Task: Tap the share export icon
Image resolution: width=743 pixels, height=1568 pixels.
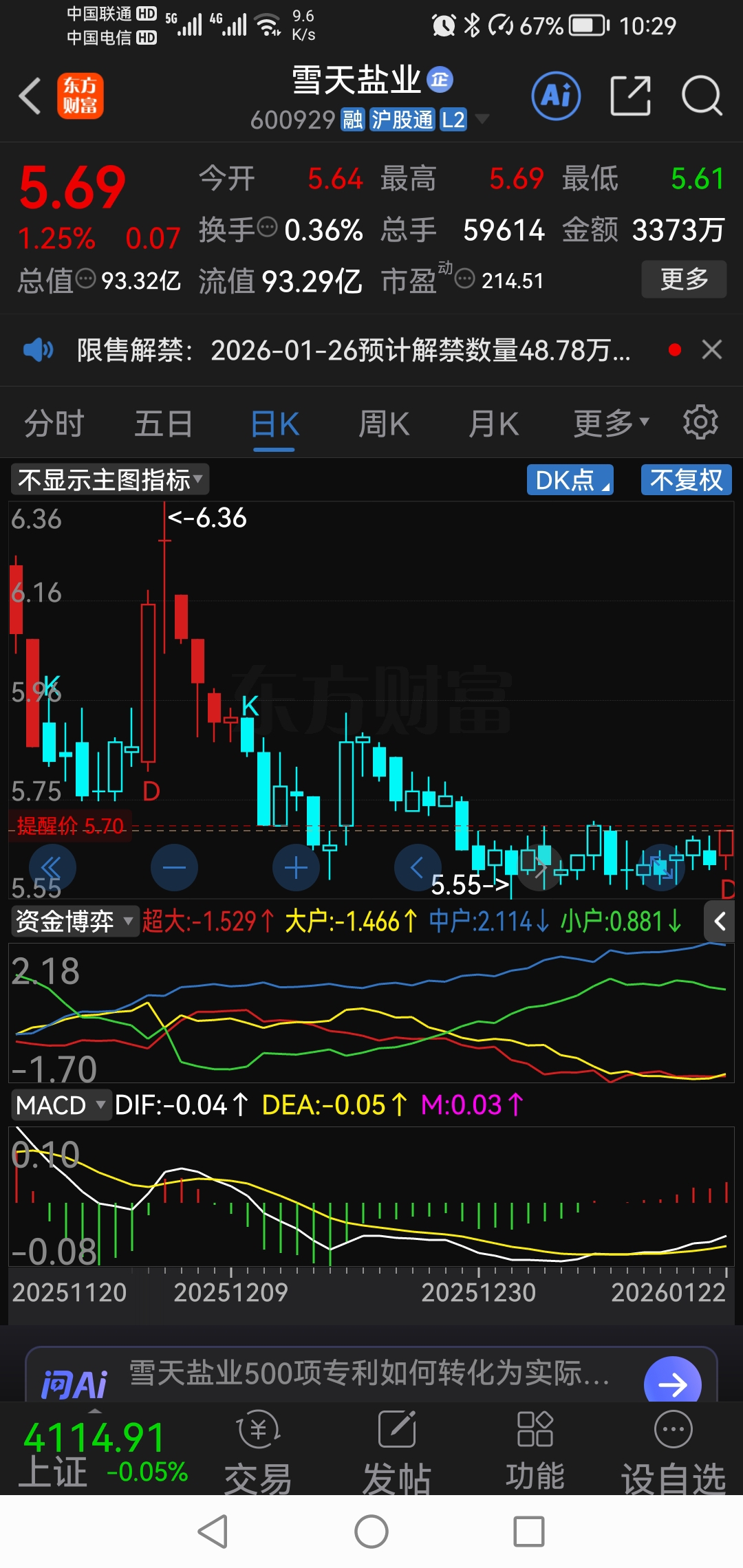Action: point(631,96)
